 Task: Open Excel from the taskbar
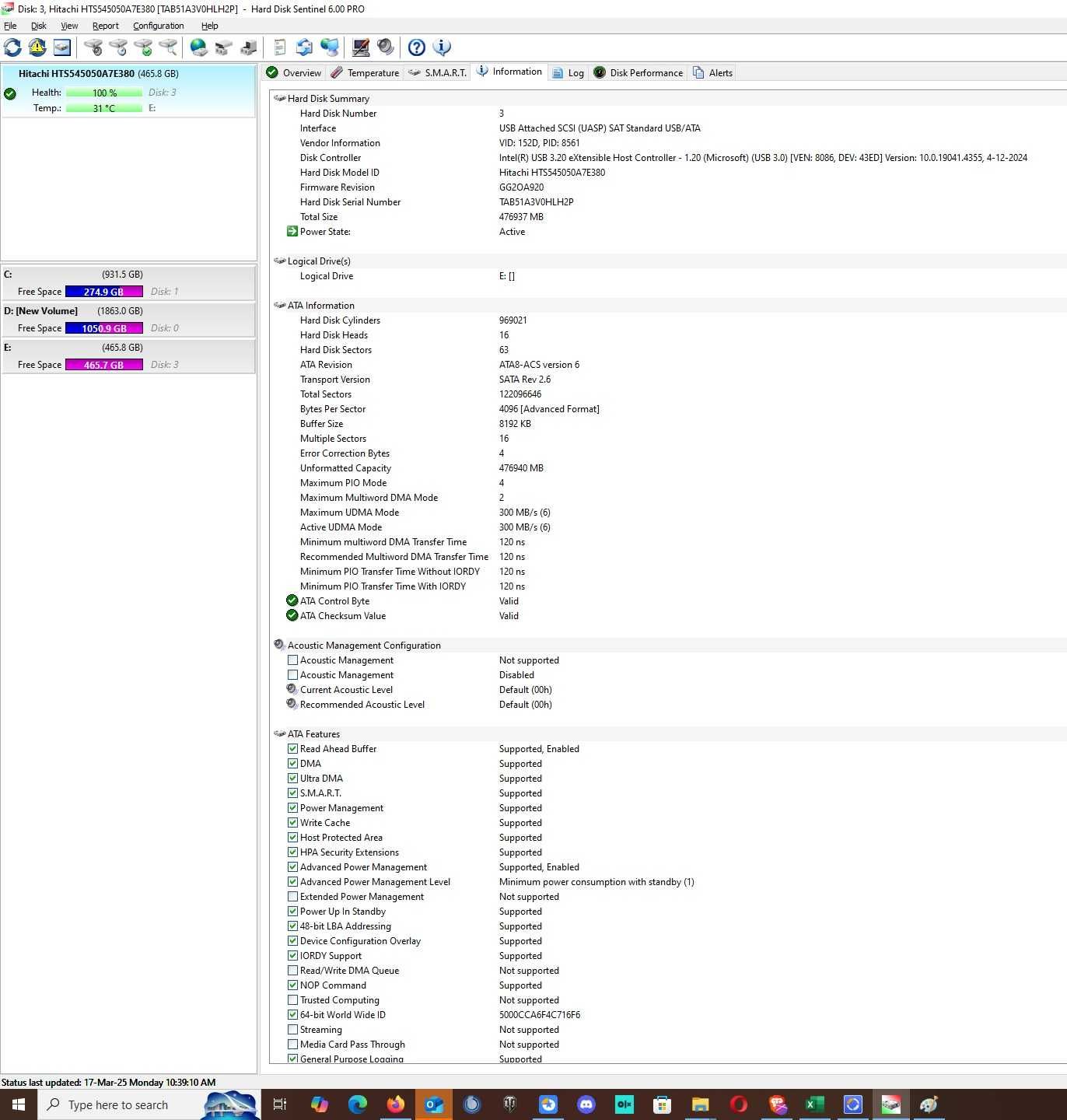coord(814,1104)
